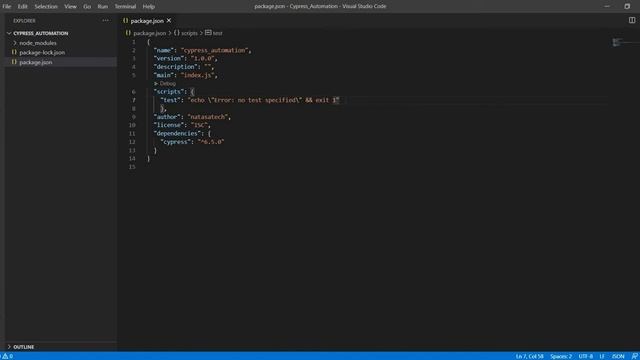Click the errors and warnings status indicator

[x=7, y=356]
